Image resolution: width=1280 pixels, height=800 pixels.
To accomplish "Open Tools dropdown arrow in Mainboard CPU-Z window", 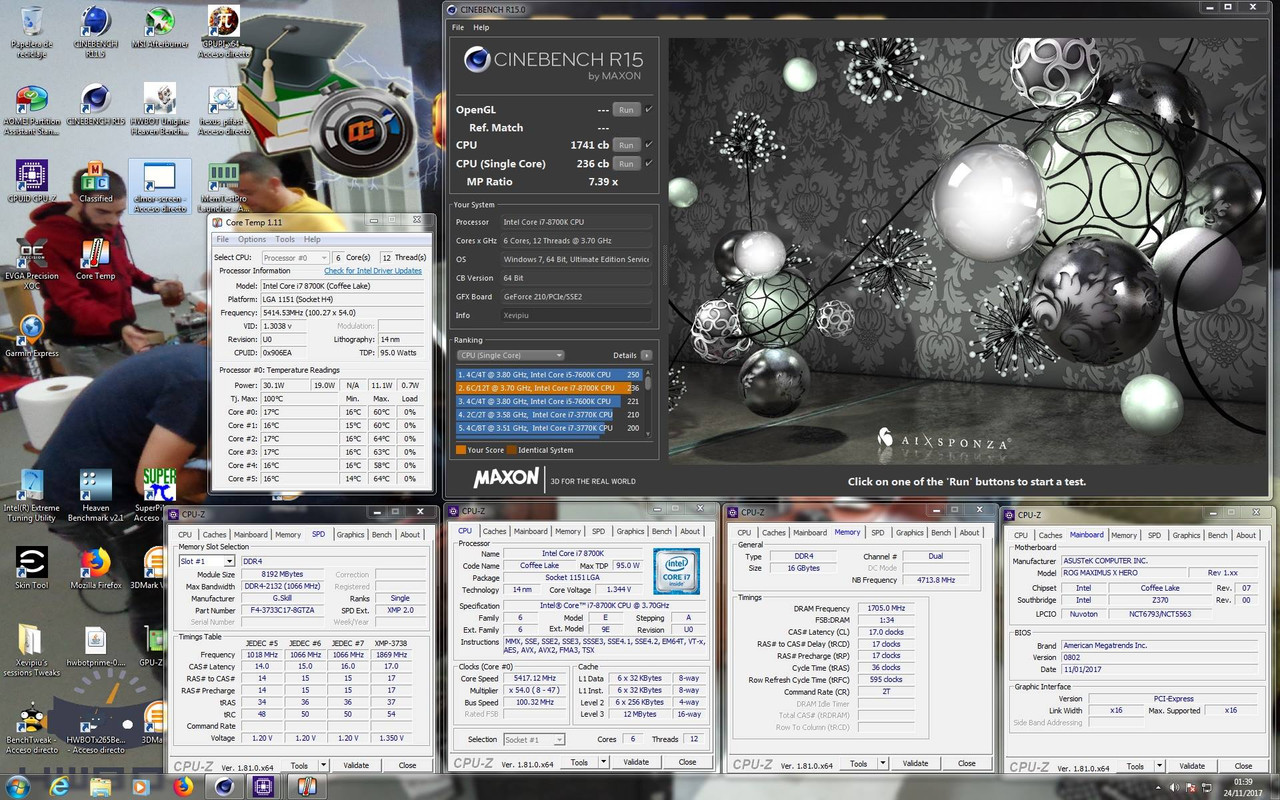I will 1158,766.
